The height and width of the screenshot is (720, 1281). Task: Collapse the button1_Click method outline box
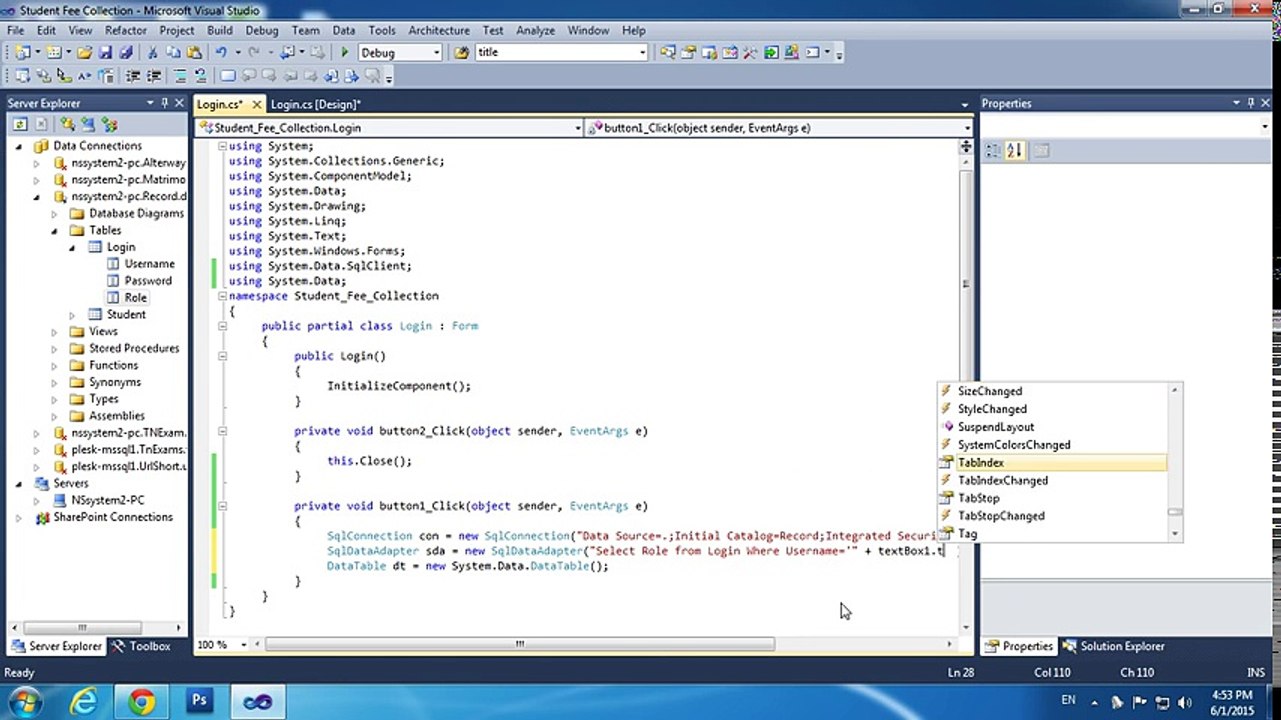click(222, 506)
